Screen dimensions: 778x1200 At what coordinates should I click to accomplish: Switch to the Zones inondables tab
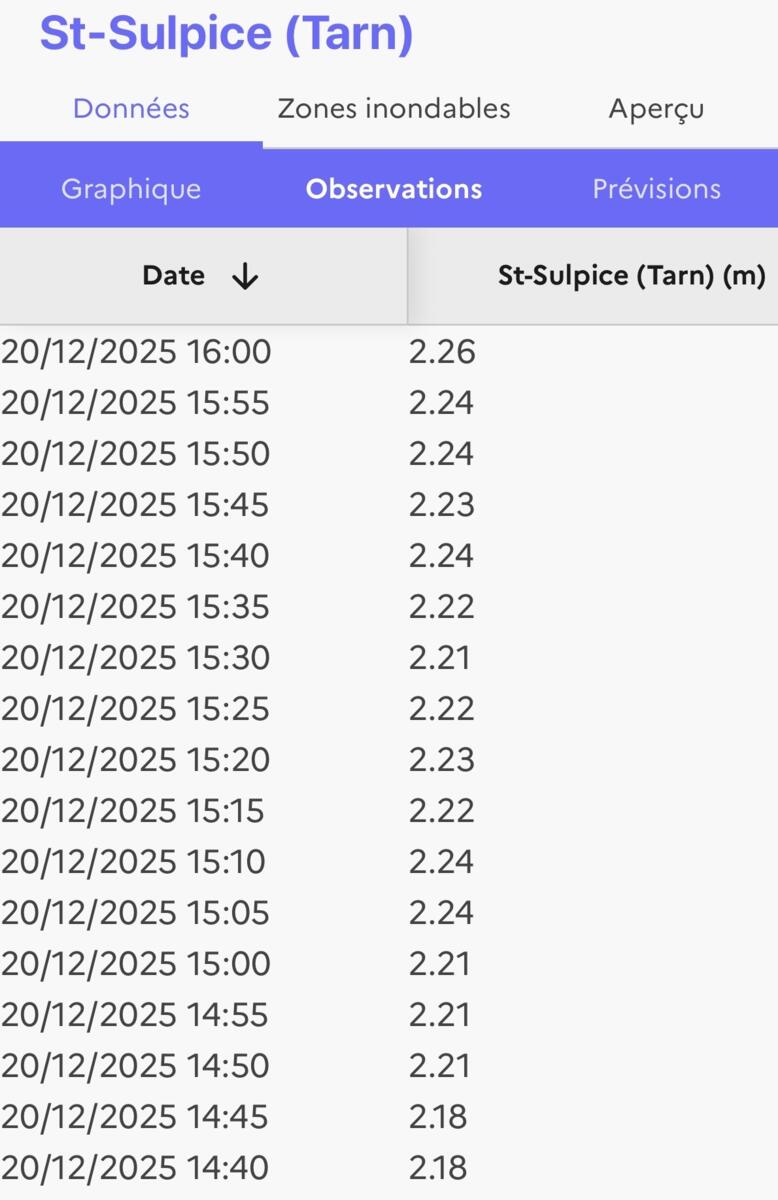pos(394,109)
